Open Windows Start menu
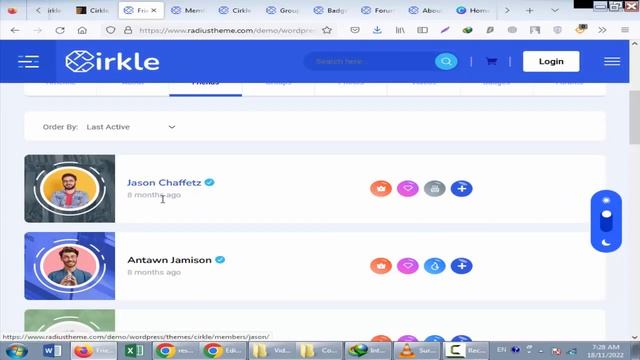Viewport: 640px width, 360px height. 16,351
